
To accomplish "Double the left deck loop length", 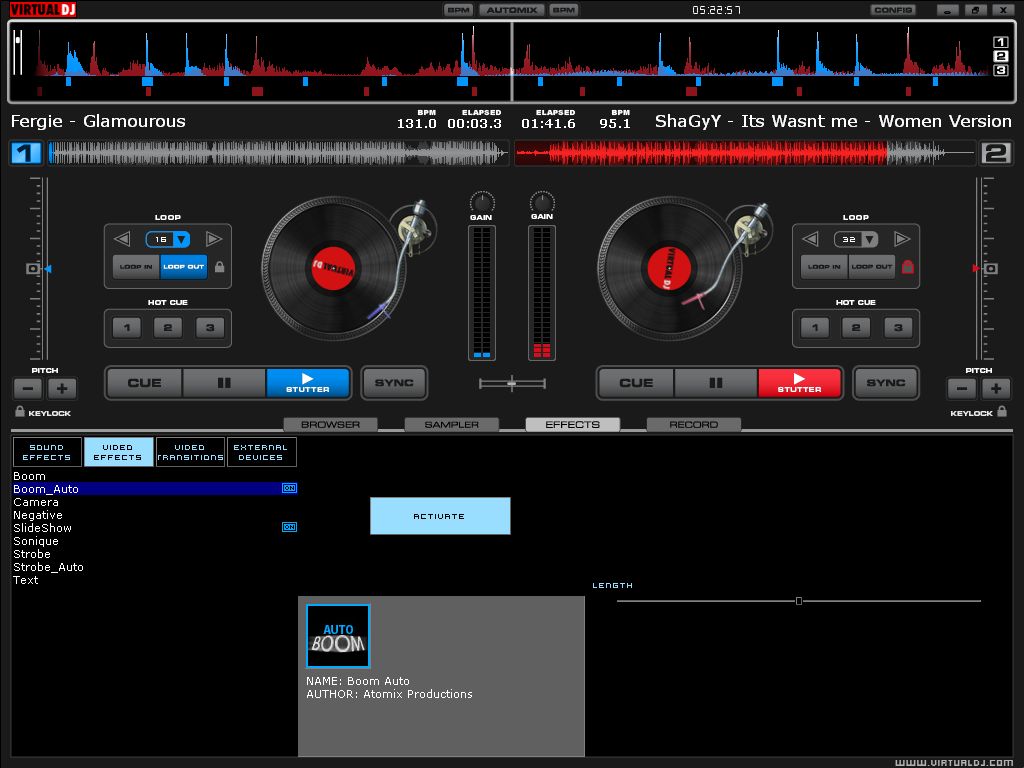I will tap(214, 239).
